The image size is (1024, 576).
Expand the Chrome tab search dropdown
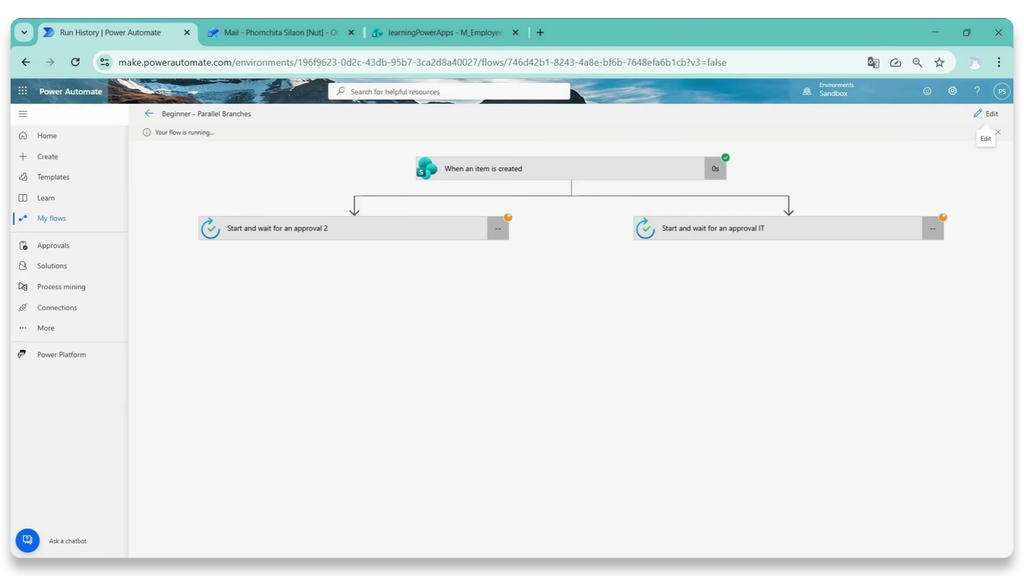24,32
